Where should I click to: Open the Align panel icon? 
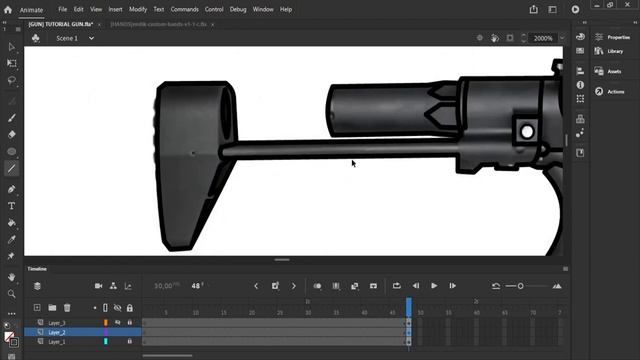(580, 71)
